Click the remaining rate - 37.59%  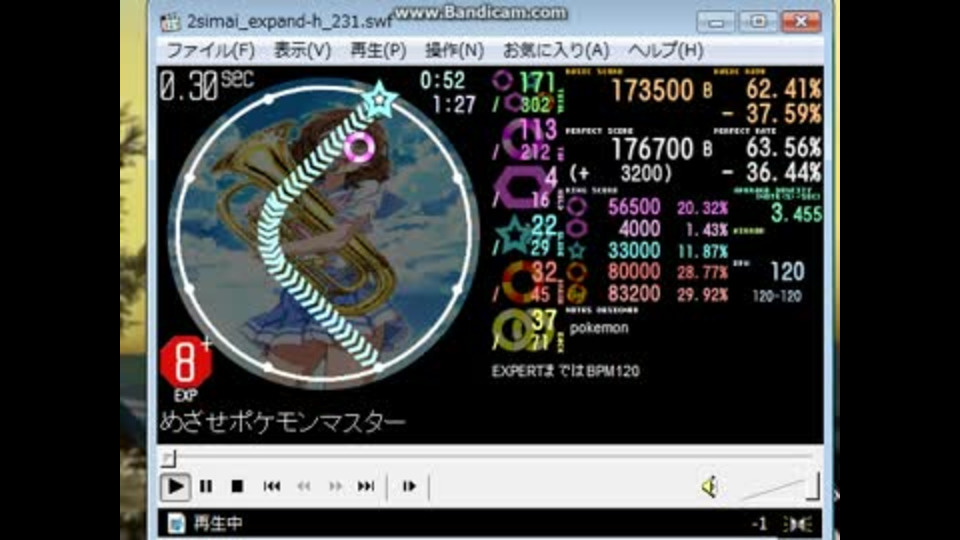point(771,114)
